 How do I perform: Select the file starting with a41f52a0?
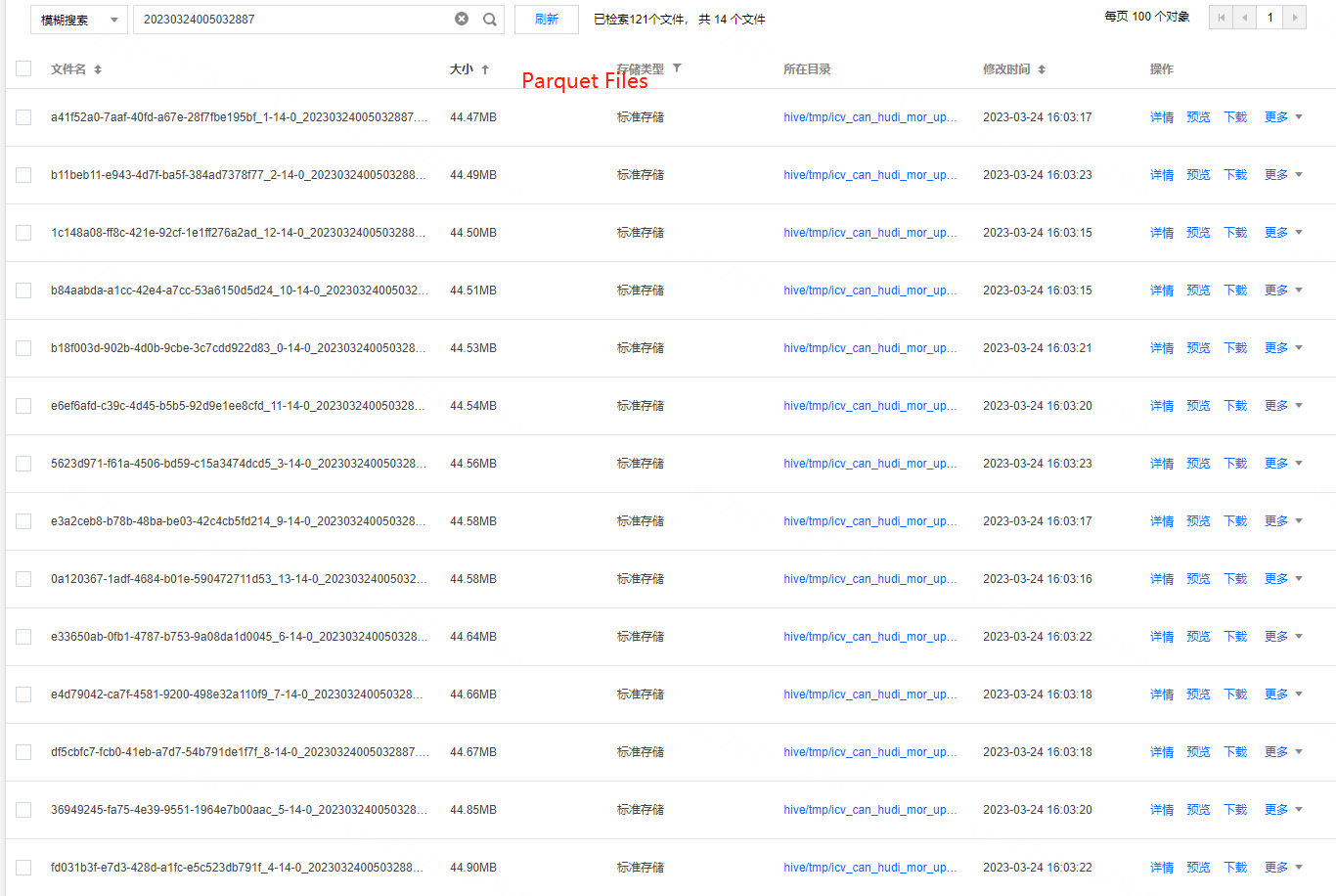pyautogui.click(x=23, y=117)
